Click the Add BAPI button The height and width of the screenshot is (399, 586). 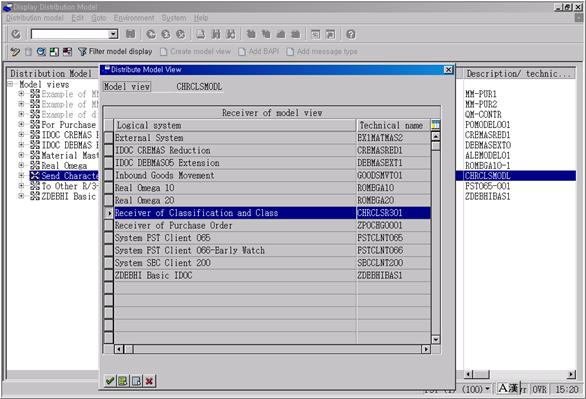coord(259,52)
